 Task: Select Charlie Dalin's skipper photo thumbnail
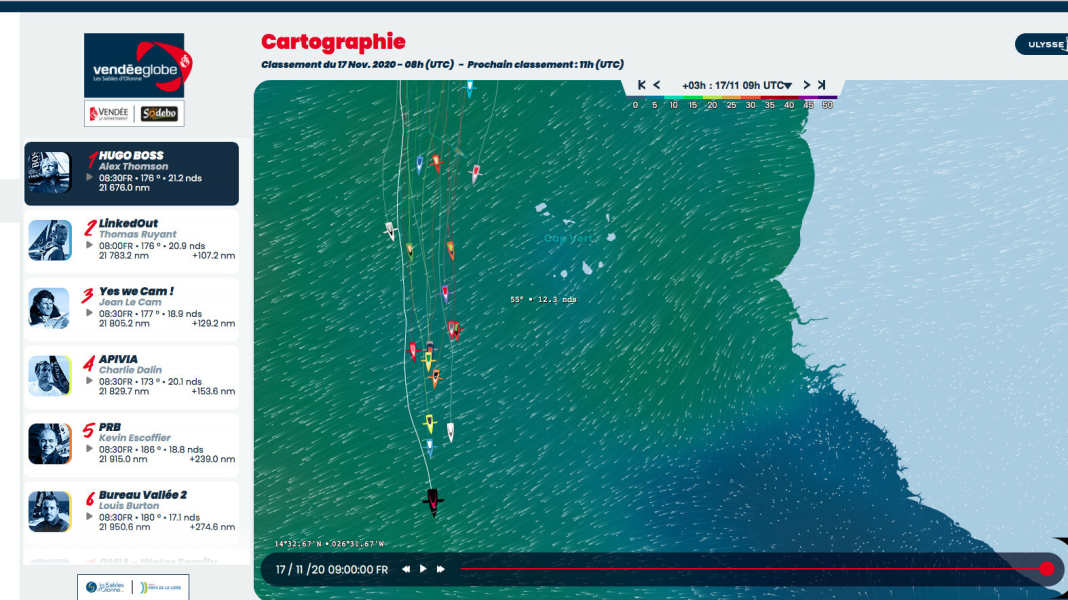[50, 375]
